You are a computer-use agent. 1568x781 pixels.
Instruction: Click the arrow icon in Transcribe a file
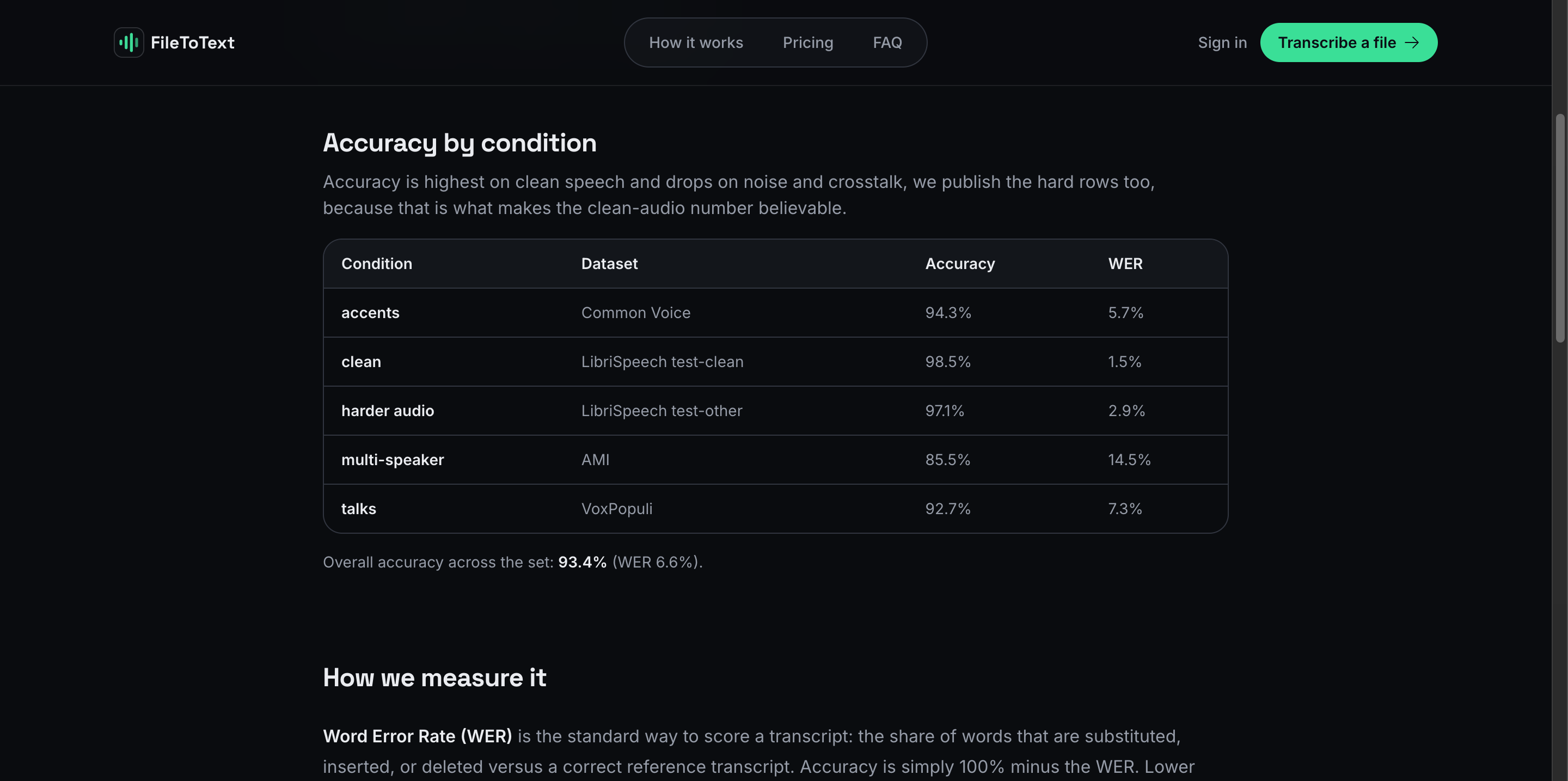[1412, 42]
